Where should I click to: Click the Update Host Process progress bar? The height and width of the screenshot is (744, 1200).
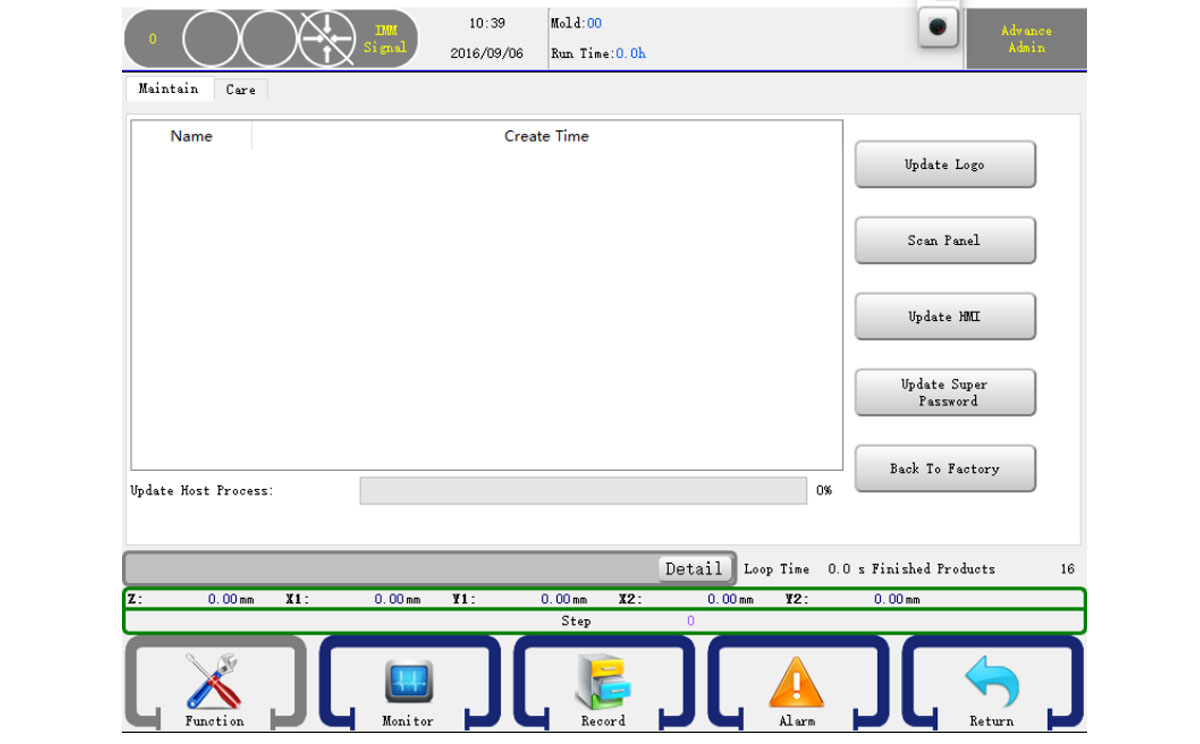(x=582, y=491)
